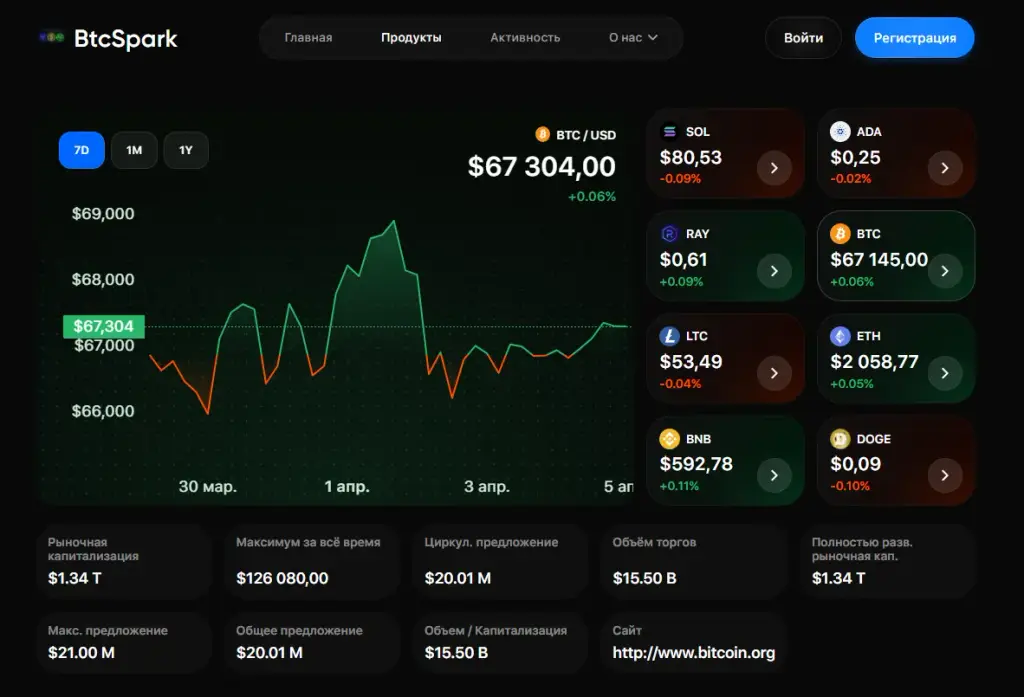Click the $67,304 price marker on chart
This screenshot has width=1024, height=697.
(x=104, y=326)
